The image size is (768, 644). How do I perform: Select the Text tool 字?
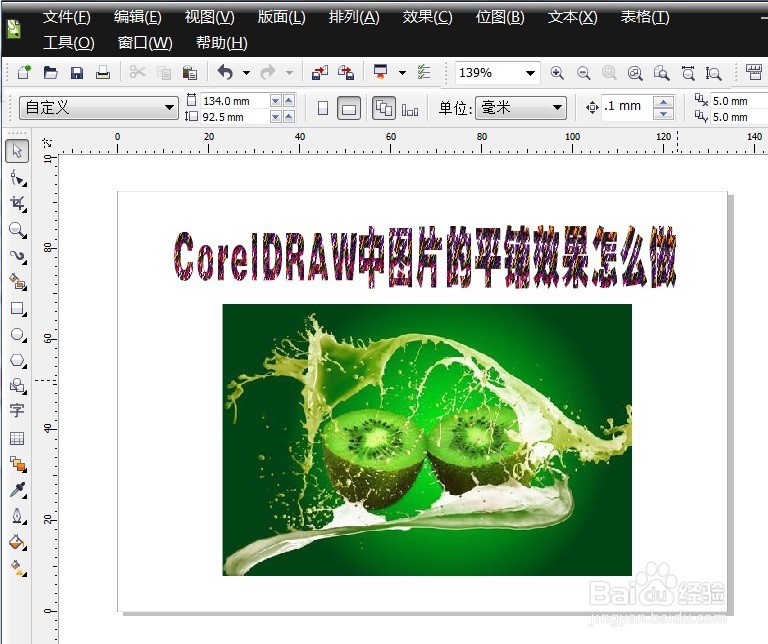(x=17, y=410)
